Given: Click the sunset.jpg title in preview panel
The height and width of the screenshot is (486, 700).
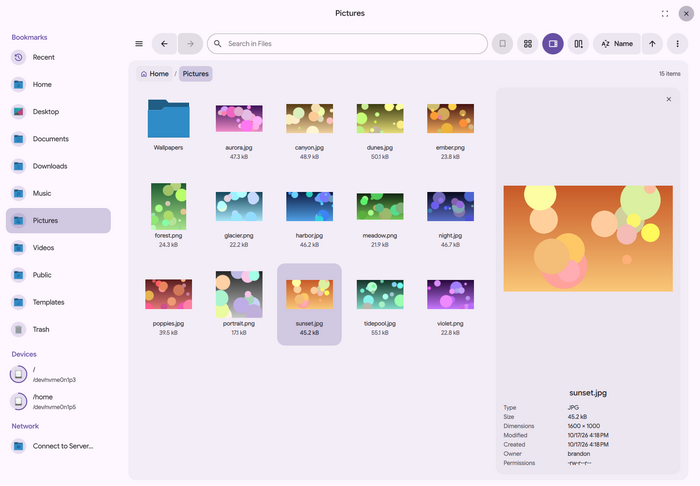Looking at the screenshot, I should [x=588, y=393].
